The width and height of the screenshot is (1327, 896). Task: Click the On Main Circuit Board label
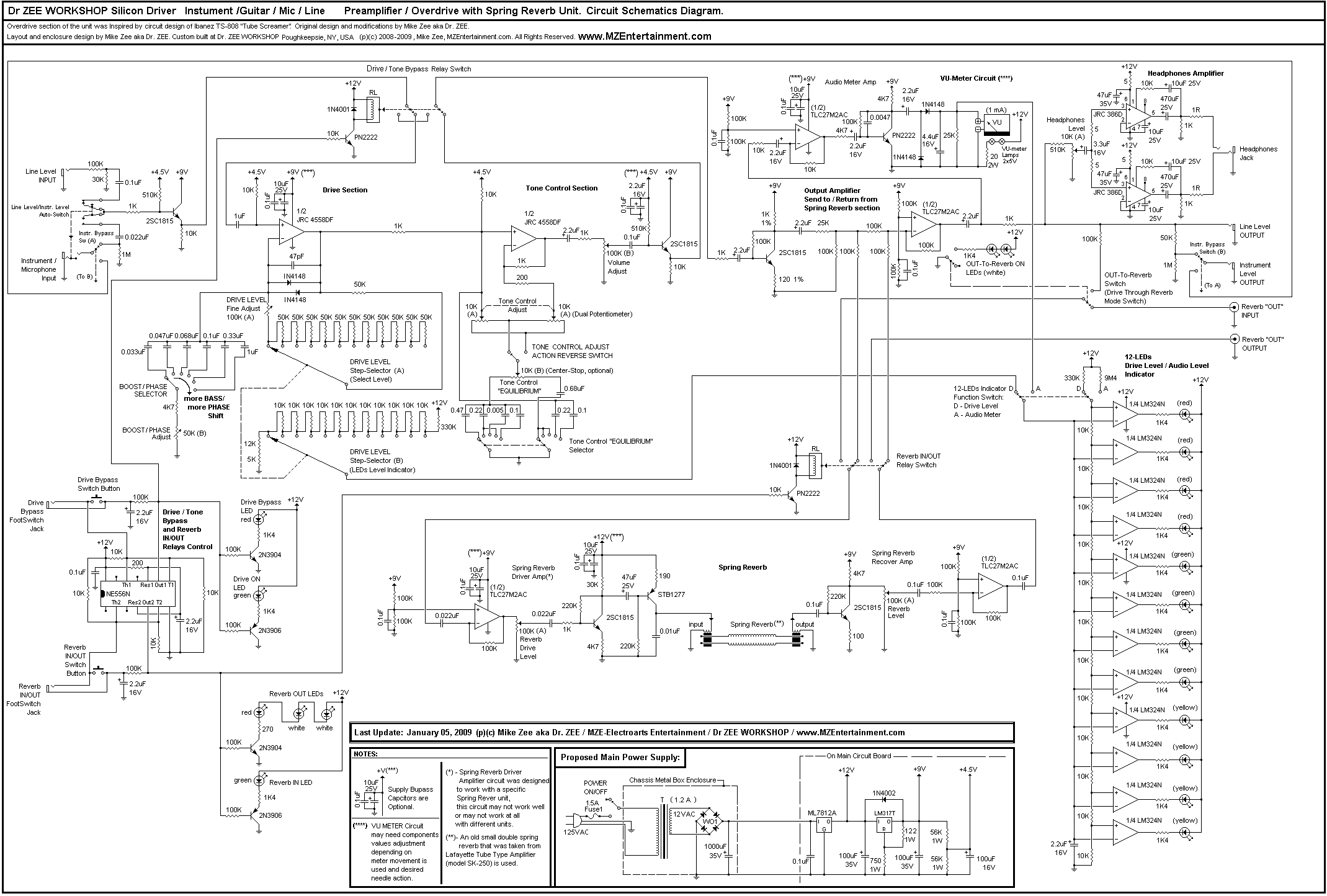click(x=859, y=756)
